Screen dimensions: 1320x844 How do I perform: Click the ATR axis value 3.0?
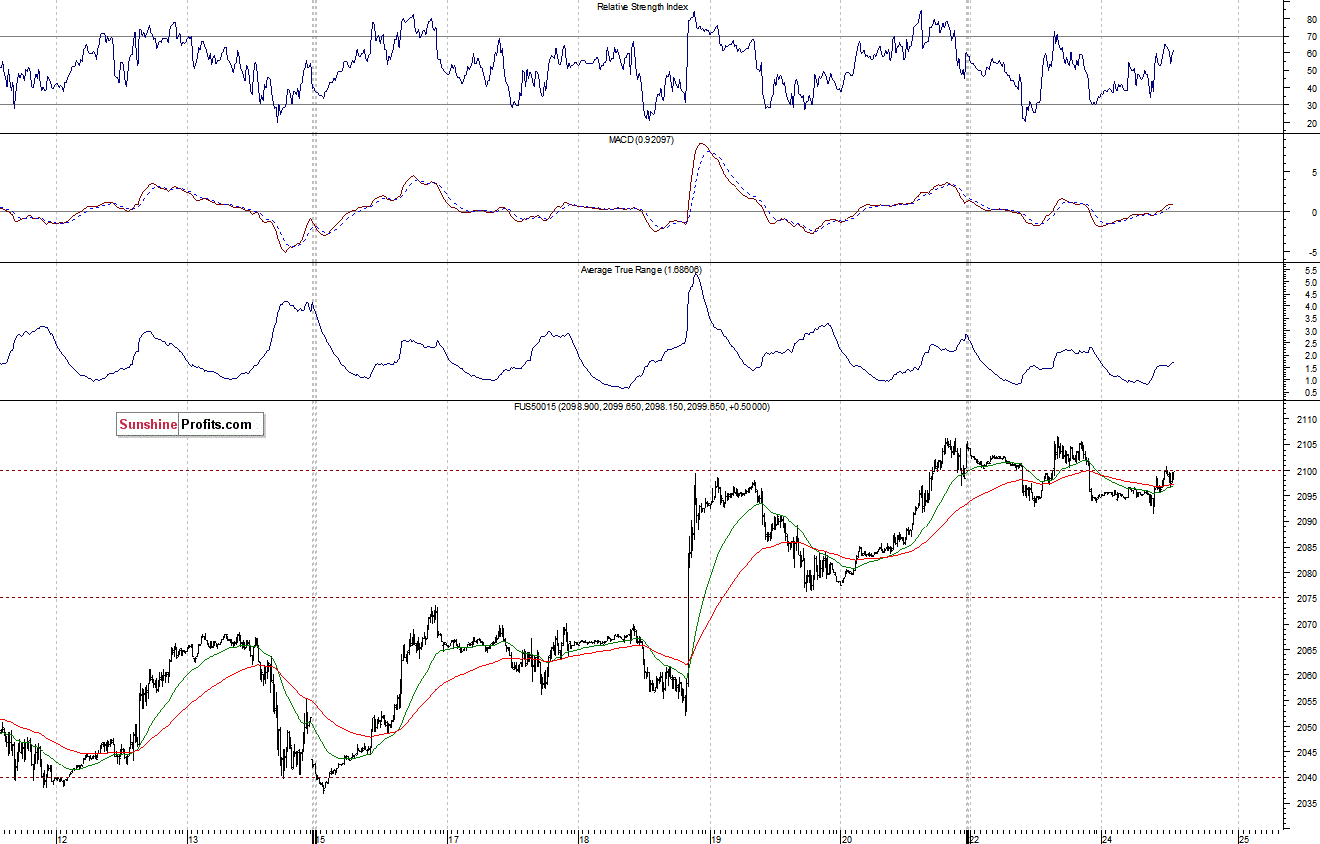pos(1310,331)
